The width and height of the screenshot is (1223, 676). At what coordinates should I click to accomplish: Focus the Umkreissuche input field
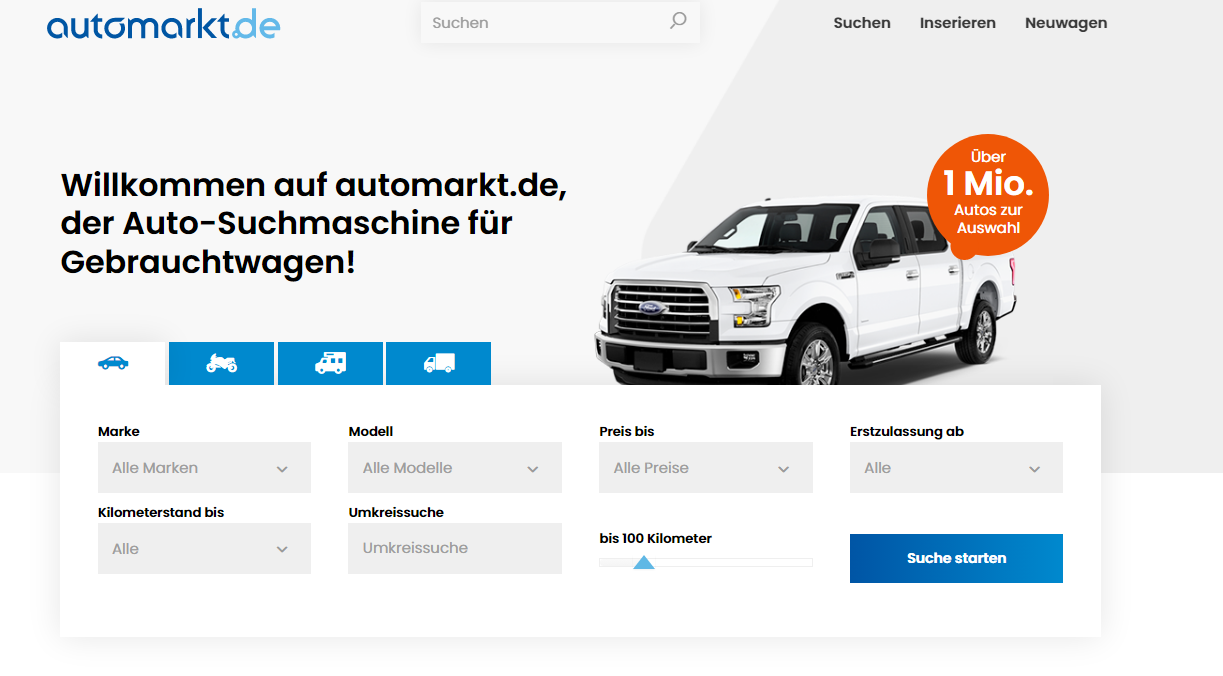(455, 548)
